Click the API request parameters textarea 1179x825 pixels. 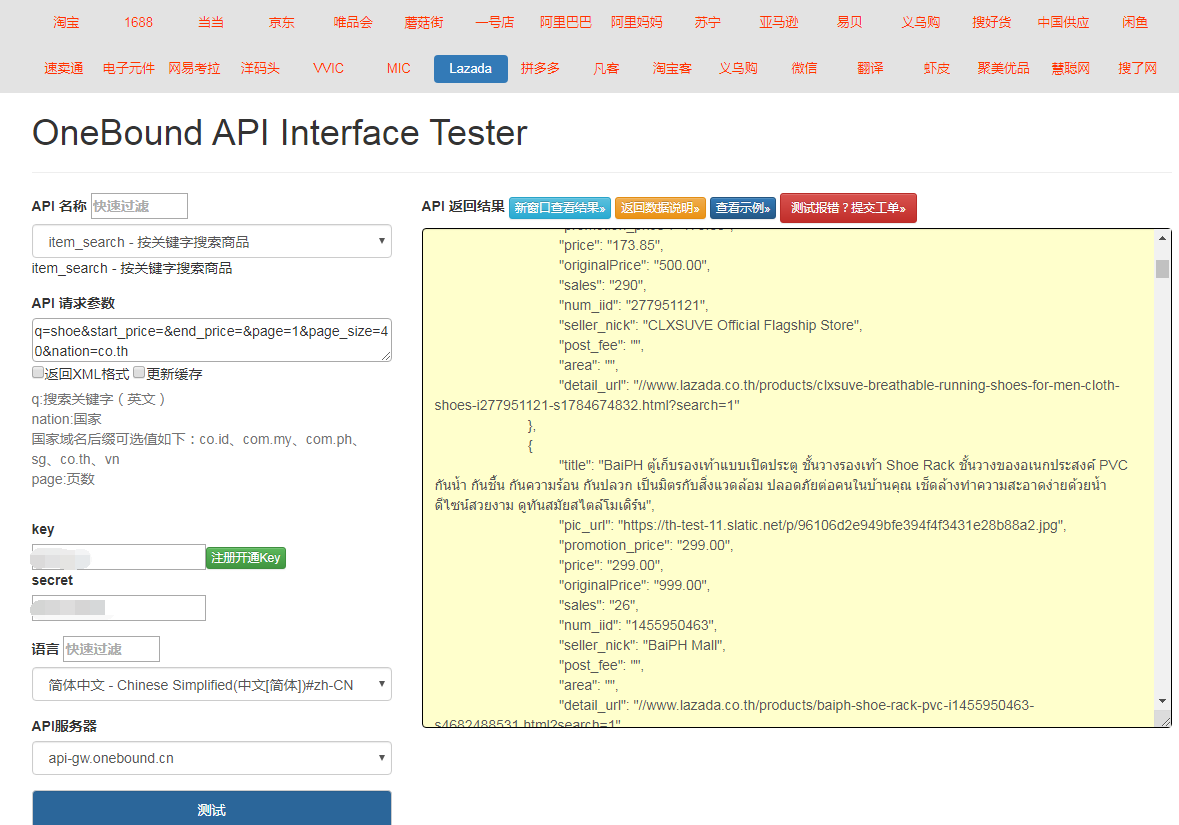coord(211,341)
